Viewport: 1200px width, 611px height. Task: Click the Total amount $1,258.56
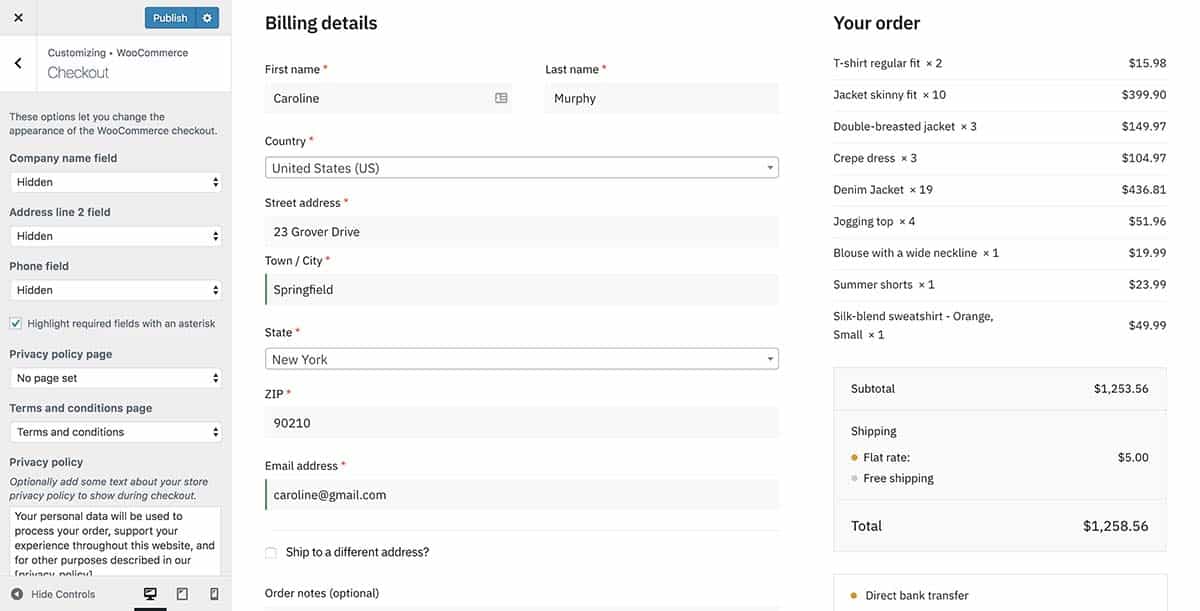coord(1116,526)
